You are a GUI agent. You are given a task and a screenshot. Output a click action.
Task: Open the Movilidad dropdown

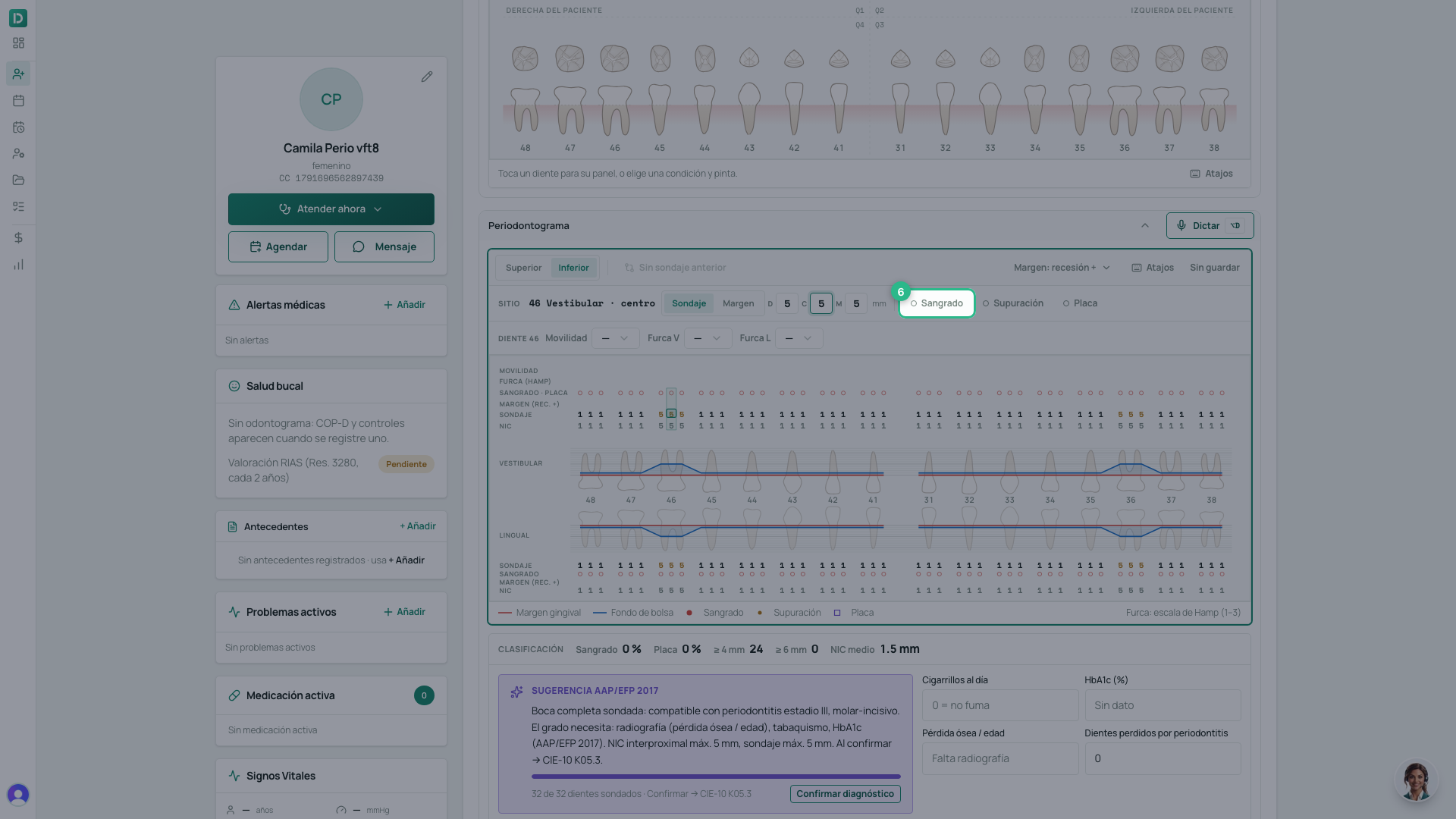615,338
